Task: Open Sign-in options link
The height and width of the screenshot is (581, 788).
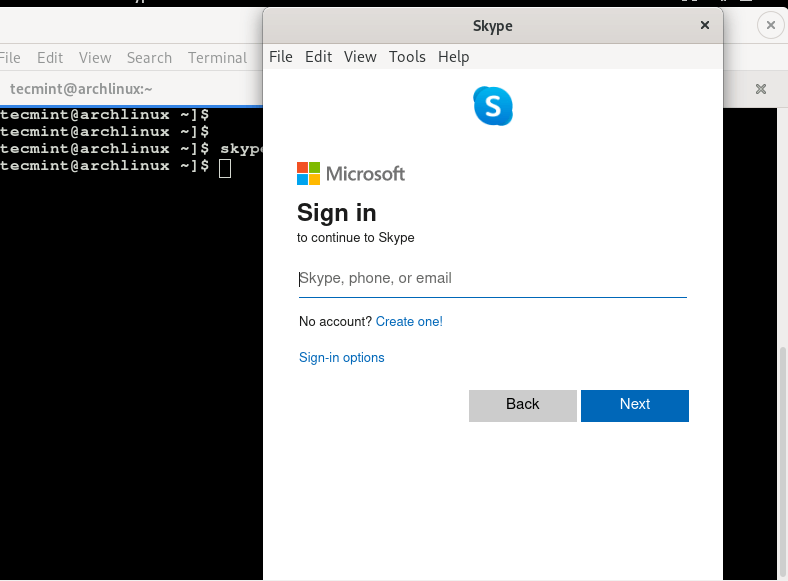Action: [x=342, y=357]
